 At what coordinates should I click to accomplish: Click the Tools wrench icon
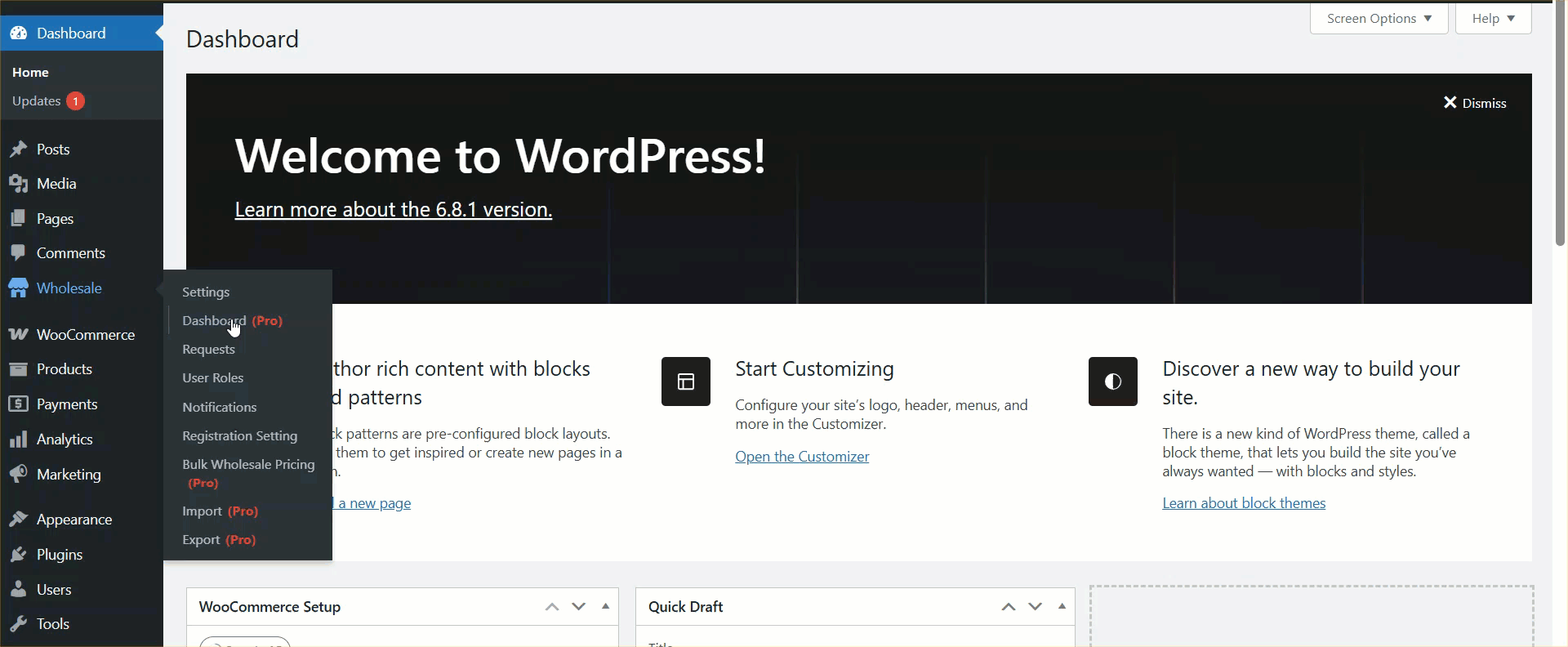pos(18,624)
